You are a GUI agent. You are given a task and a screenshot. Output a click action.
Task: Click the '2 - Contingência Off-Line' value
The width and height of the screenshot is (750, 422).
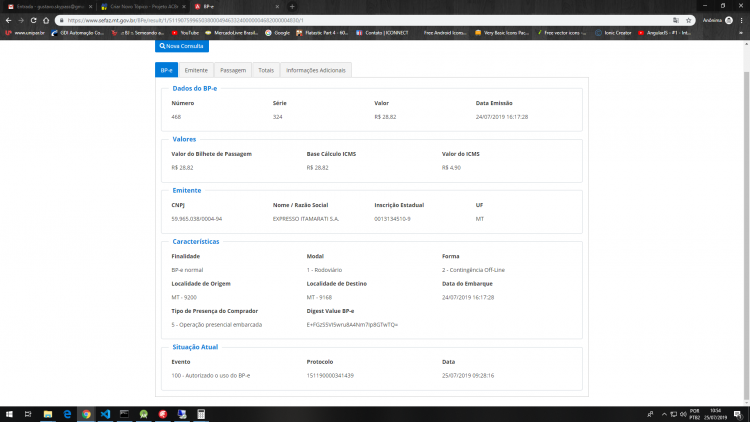click(x=473, y=270)
